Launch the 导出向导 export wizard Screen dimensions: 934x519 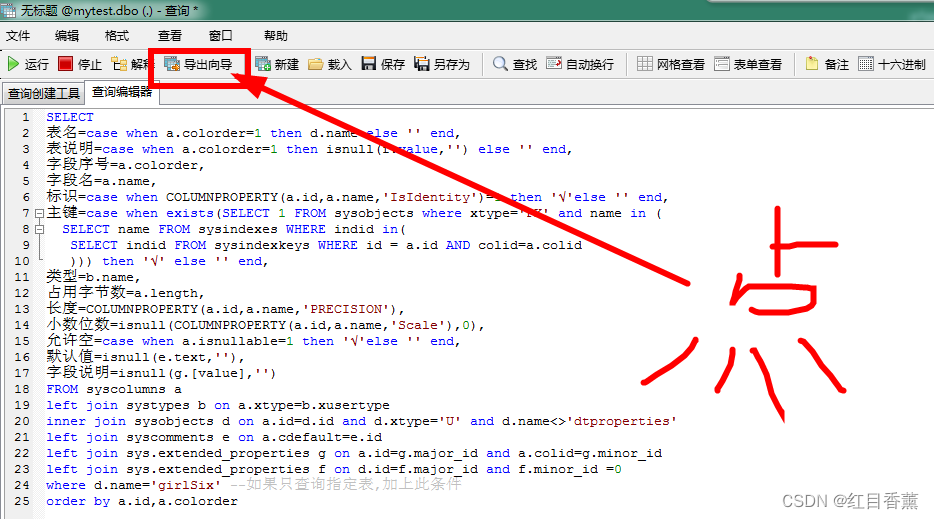198,64
